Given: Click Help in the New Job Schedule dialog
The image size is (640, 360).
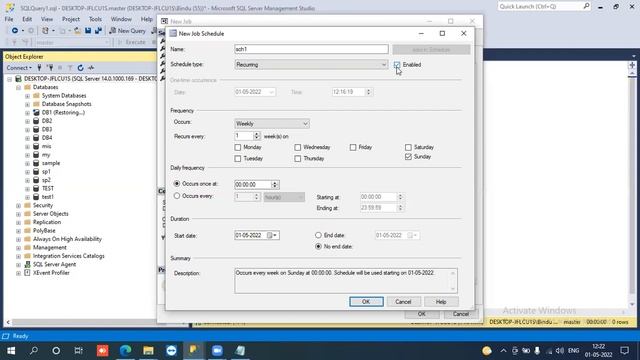Looking at the screenshot, I should pos(441,302).
